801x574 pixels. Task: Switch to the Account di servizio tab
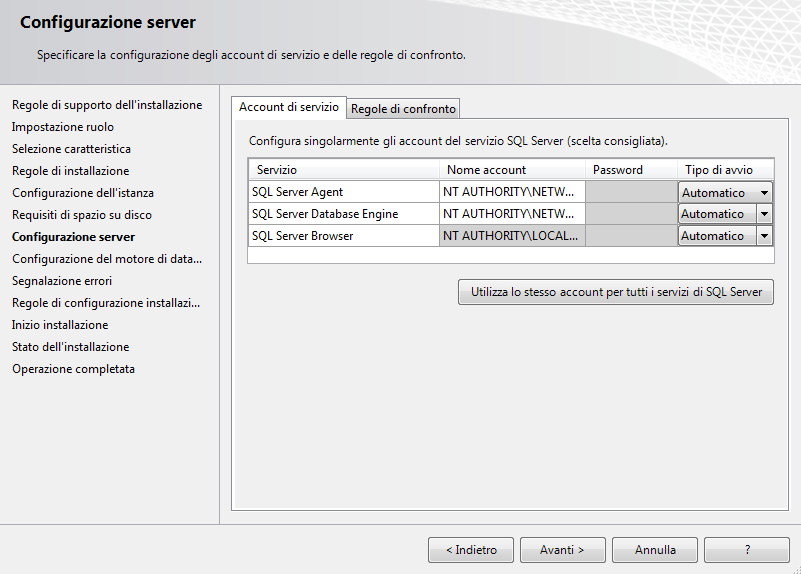point(289,108)
